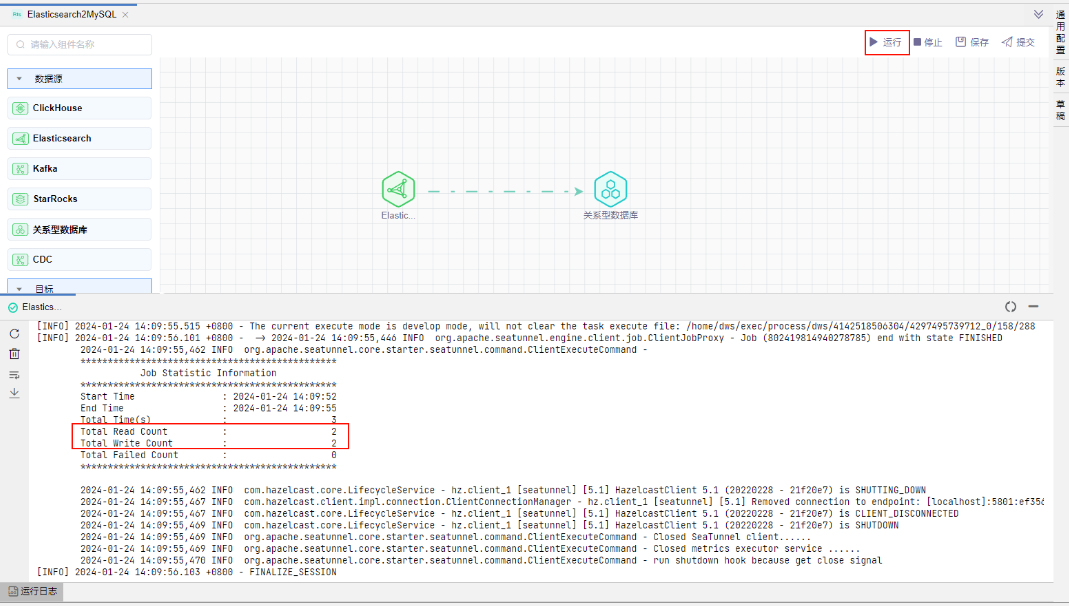Select the 关系型数据库 node on canvas
The width and height of the screenshot is (1069, 606).
[610, 190]
